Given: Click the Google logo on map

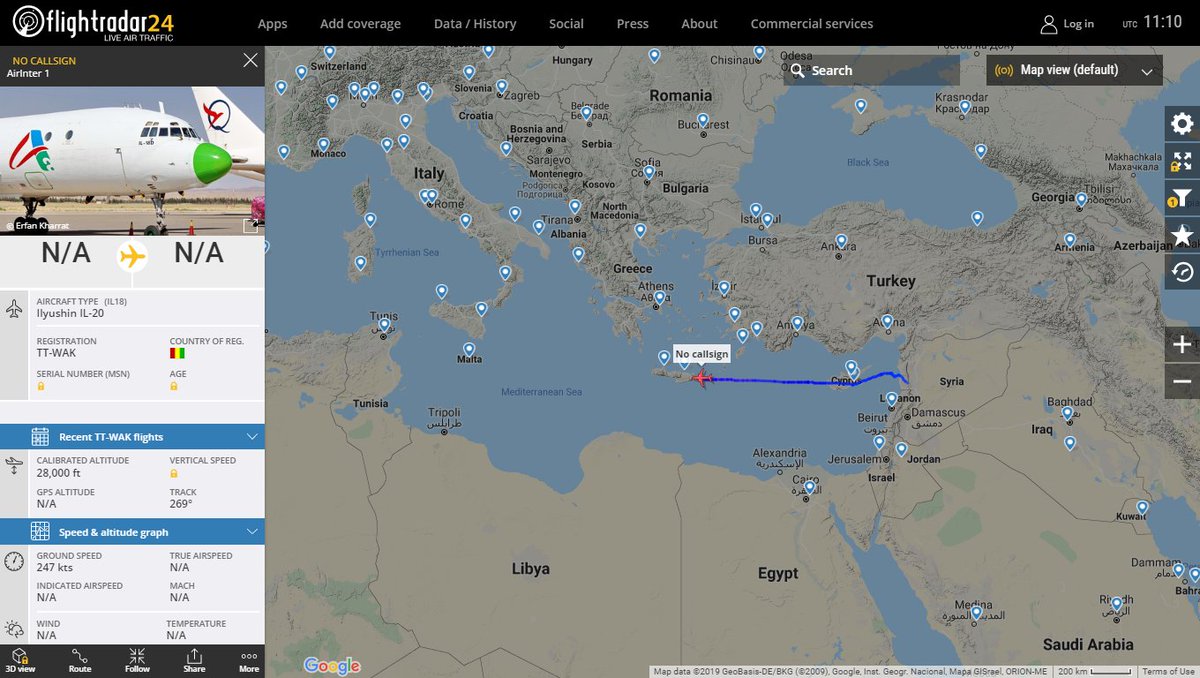Looking at the screenshot, I should coord(331,666).
